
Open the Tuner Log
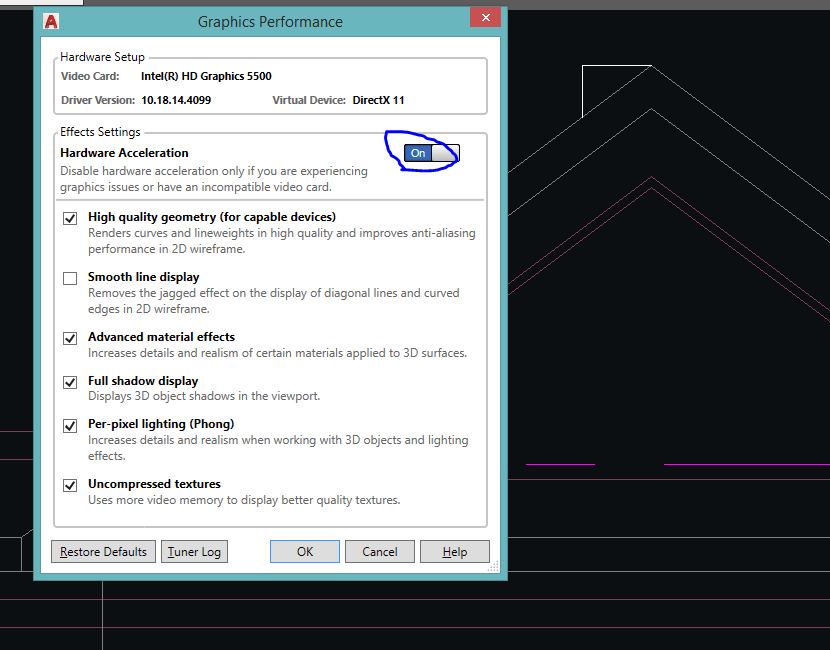click(x=194, y=551)
